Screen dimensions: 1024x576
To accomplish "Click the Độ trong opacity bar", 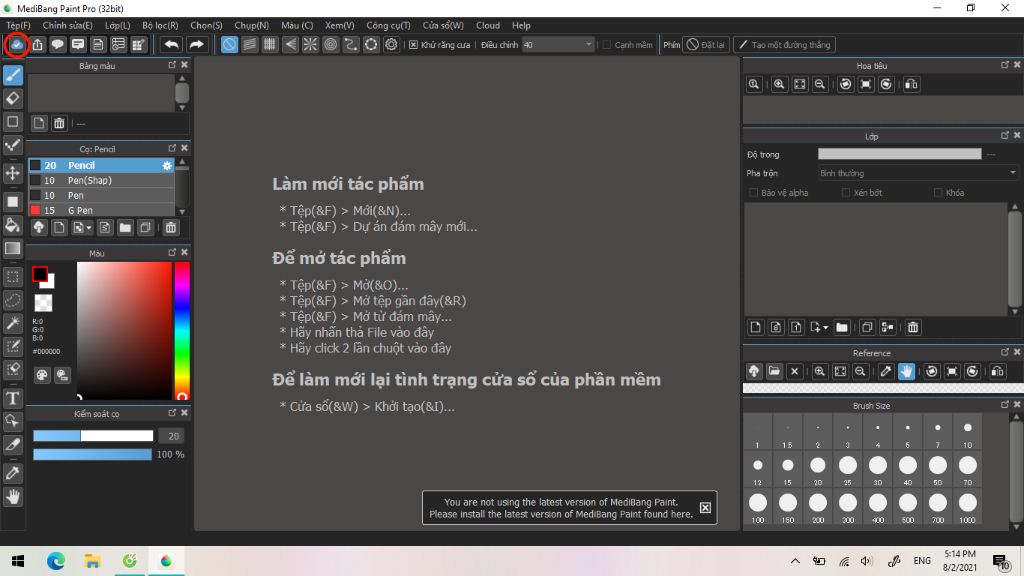I will (899, 154).
